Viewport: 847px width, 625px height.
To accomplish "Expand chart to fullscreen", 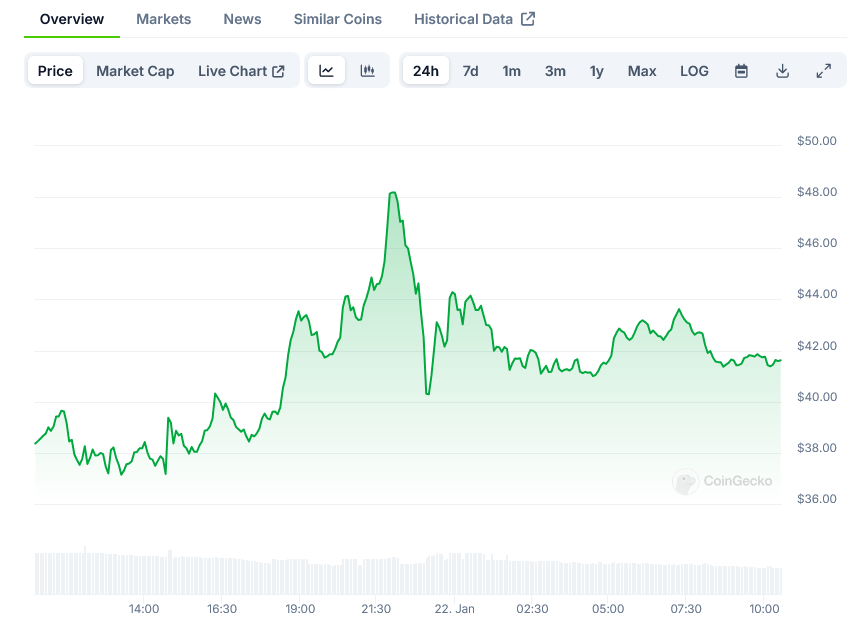I will (x=824, y=71).
